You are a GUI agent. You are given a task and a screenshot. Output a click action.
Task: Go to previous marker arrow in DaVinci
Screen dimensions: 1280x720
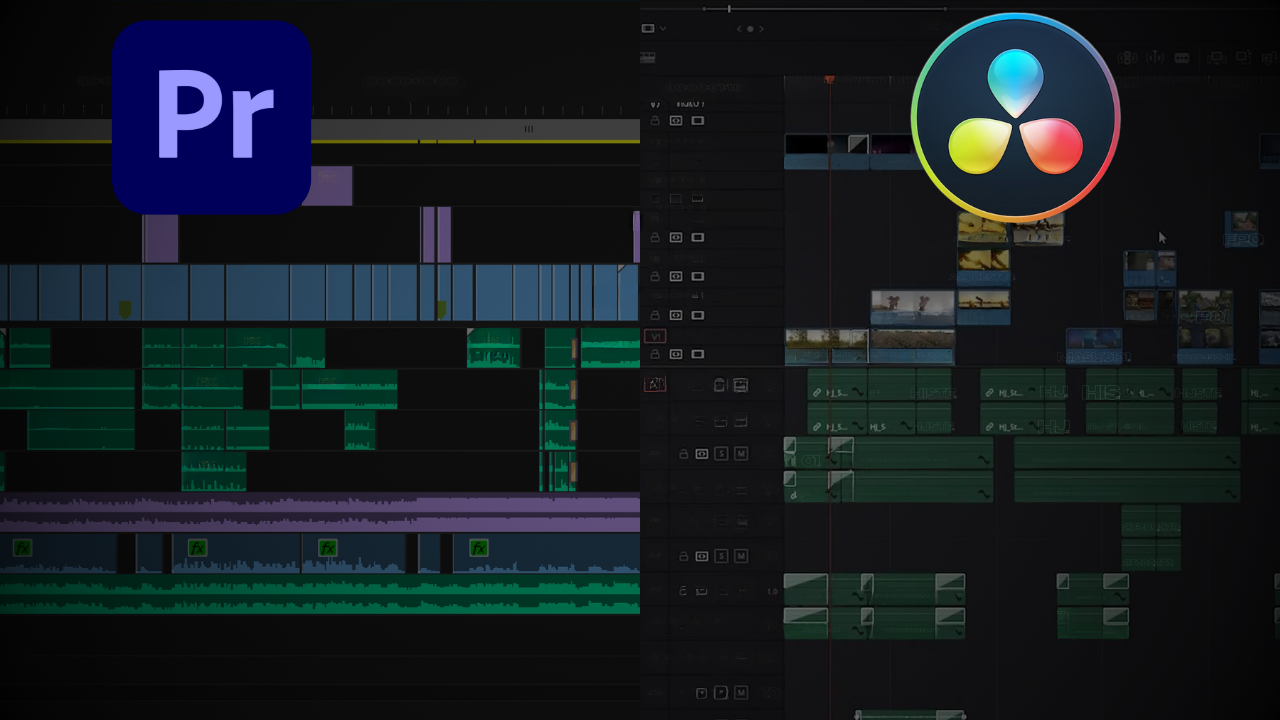(741, 29)
